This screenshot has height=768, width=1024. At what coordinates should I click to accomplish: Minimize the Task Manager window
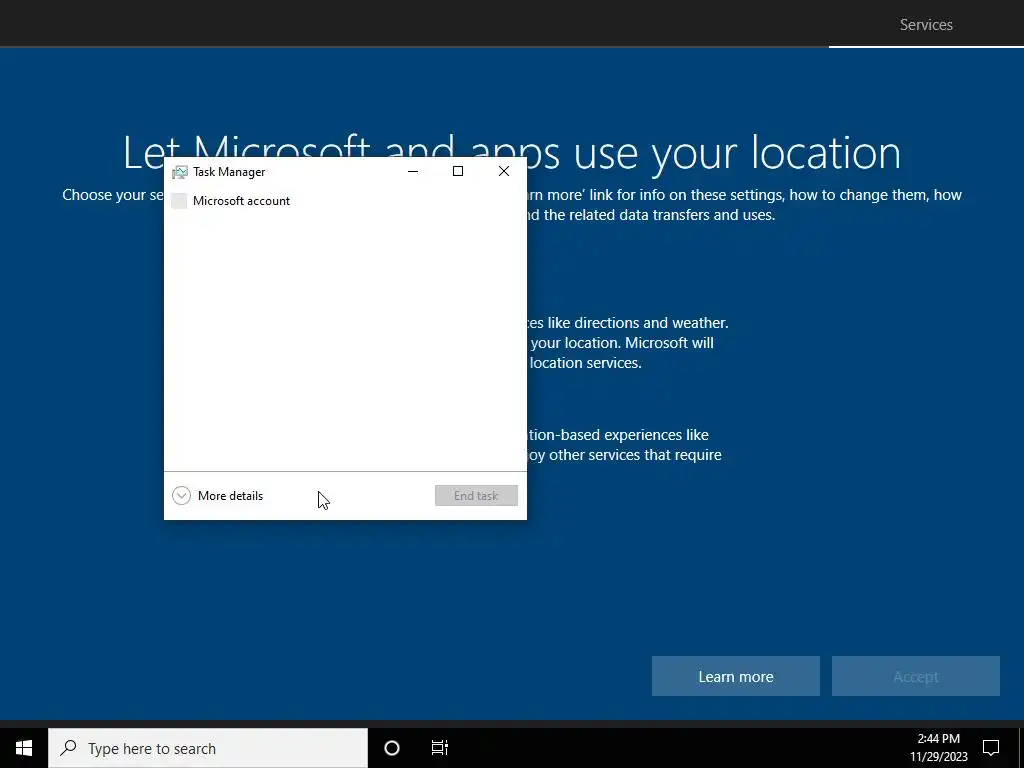(x=413, y=171)
